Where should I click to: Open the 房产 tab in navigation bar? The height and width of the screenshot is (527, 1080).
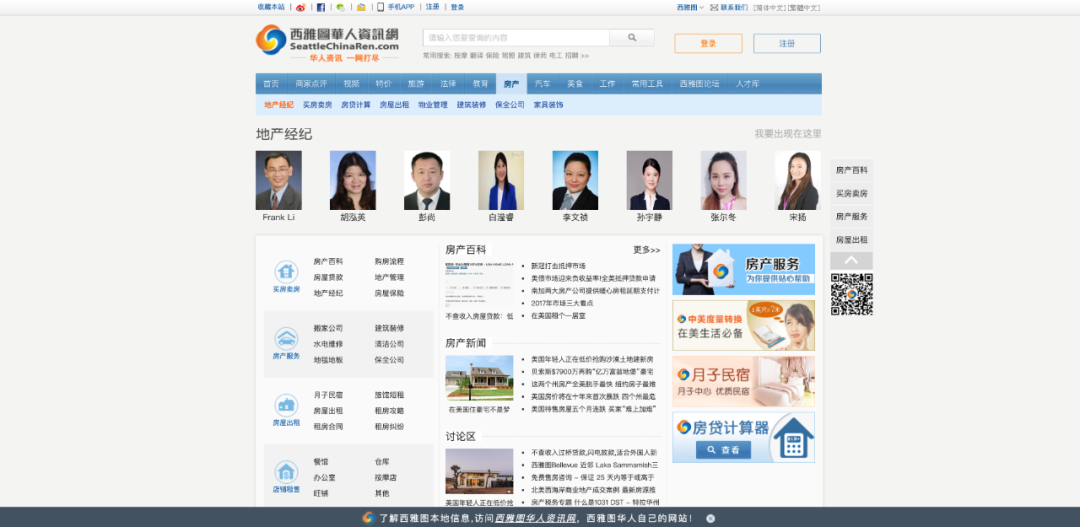click(x=511, y=84)
